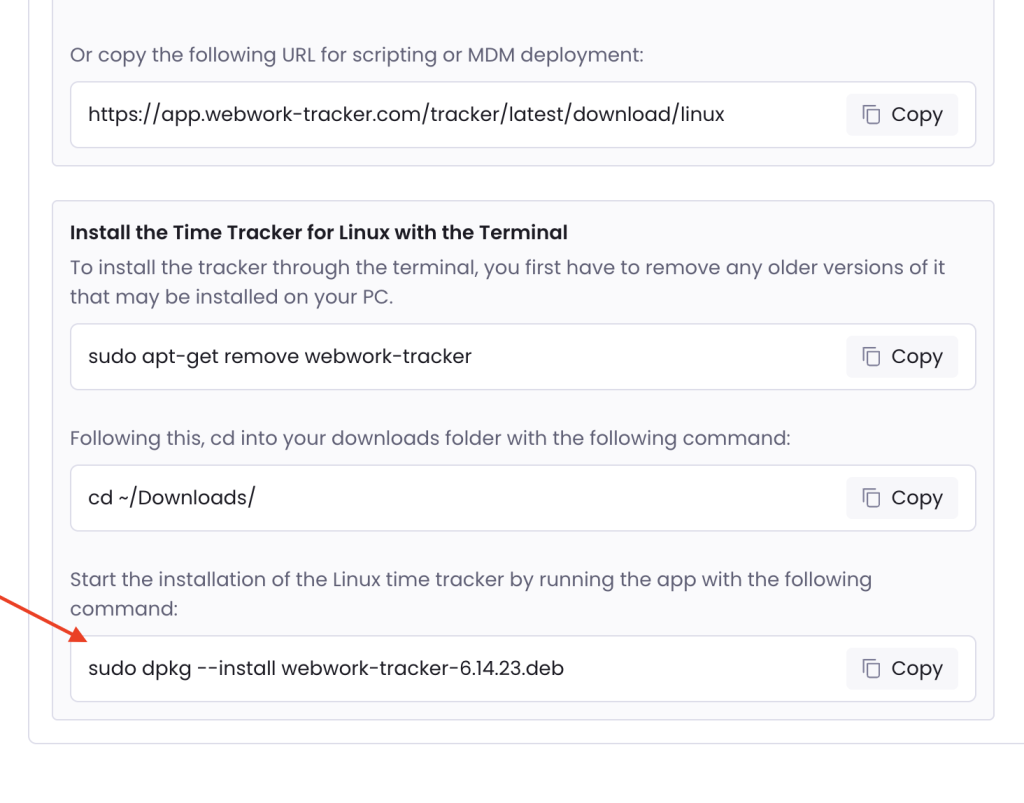Image resolution: width=1024 pixels, height=803 pixels.
Task: Copy the Linux download URL
Action: tap(902, 115)
